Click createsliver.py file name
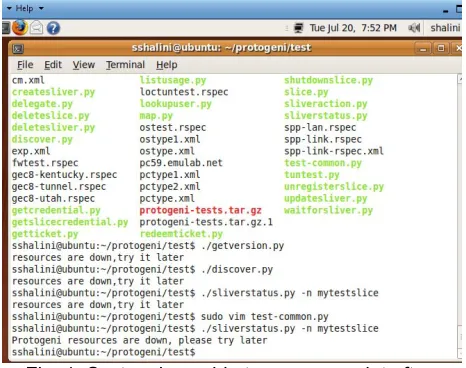 [x=53, y=92]
